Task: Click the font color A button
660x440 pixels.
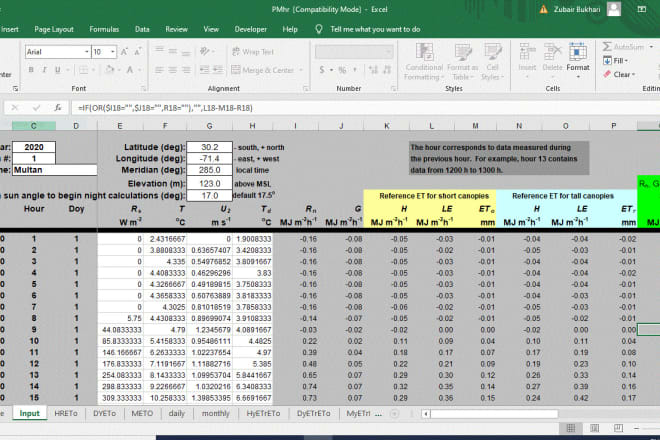Action: click(130, 69)
